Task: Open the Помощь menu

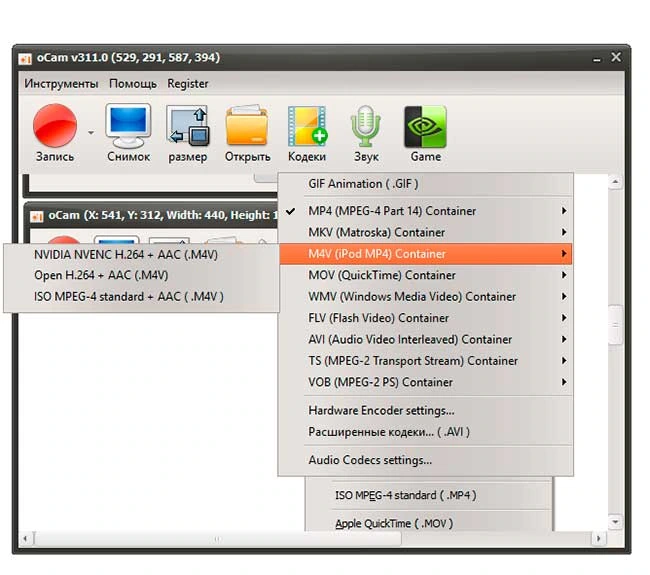Action: [x=133, y=84]
